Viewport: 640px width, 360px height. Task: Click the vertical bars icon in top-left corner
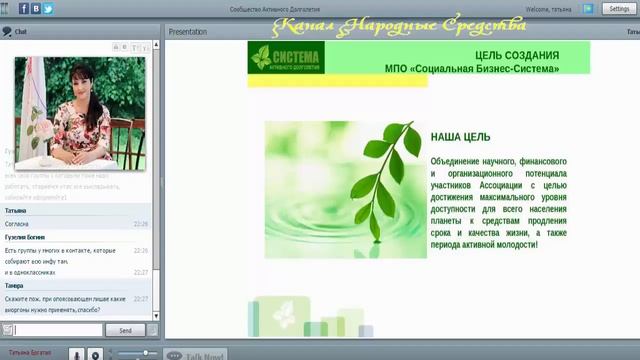4,9
